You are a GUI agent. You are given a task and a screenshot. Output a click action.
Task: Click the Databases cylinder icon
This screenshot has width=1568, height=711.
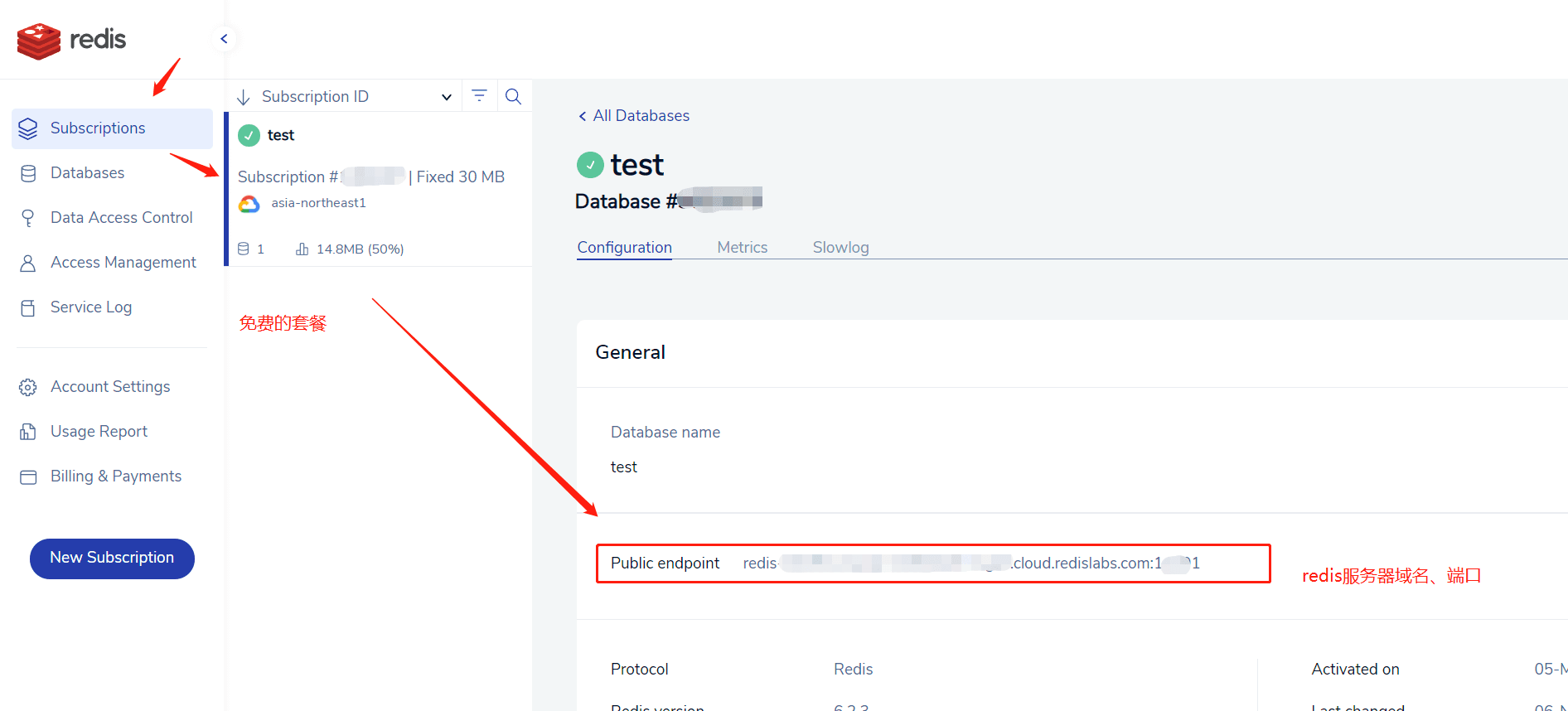tap(28, 173)
